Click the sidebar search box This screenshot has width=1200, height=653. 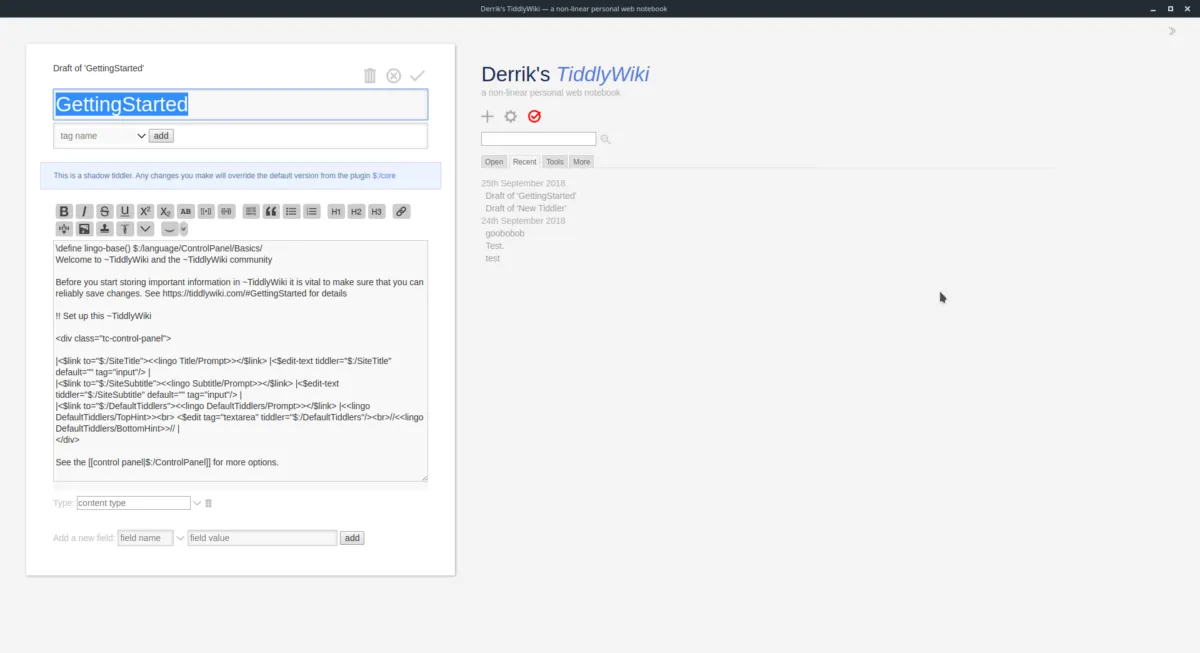(x=538, y=139)
